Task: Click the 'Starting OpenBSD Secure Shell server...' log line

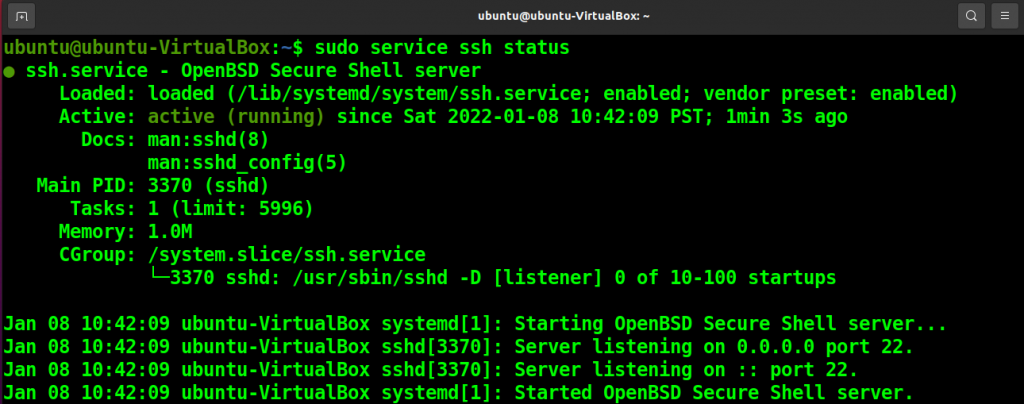Action: click(x=475, y=324)
